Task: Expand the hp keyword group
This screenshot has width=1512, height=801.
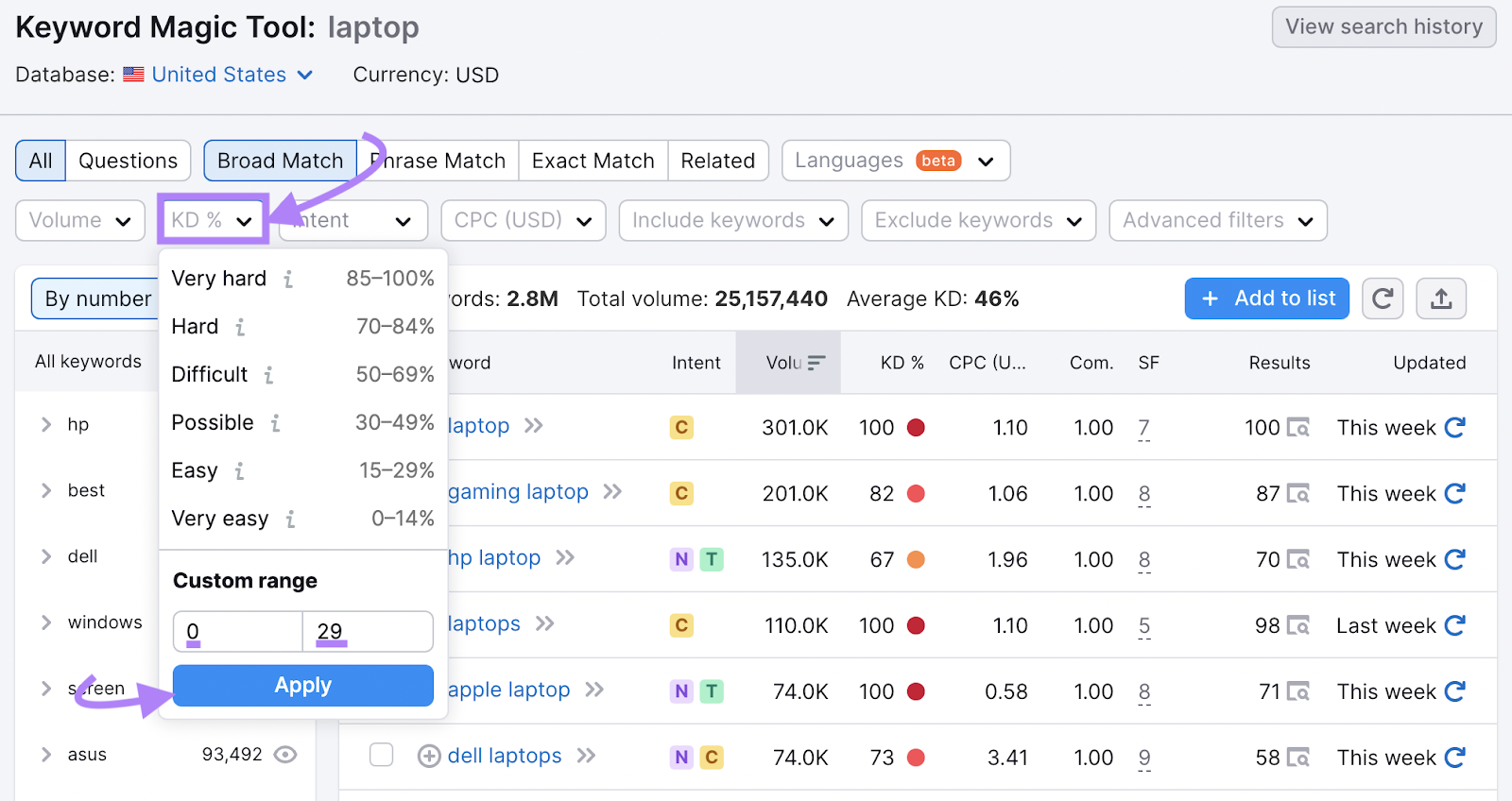Action: 46,425
